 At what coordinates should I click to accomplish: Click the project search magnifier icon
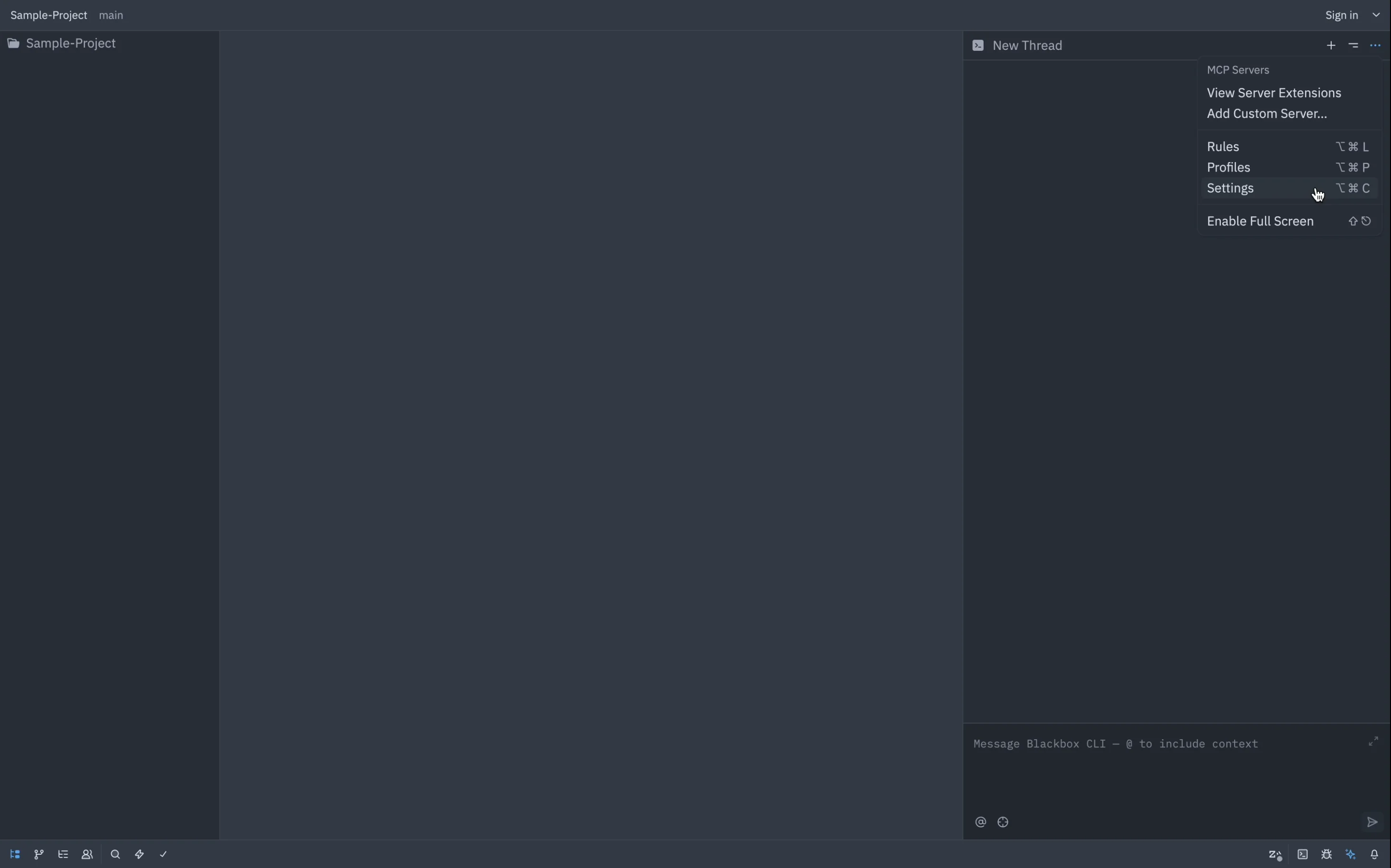(x=116, y=854)
